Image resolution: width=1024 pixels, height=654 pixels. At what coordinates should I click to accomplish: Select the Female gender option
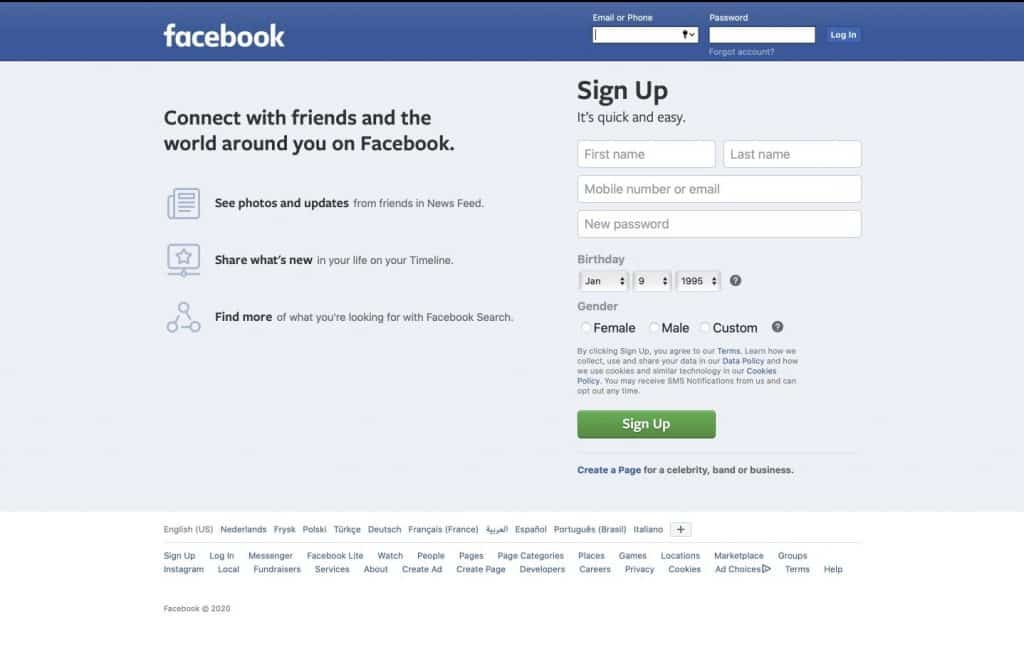pyautogui.click(x=585, y=328)
